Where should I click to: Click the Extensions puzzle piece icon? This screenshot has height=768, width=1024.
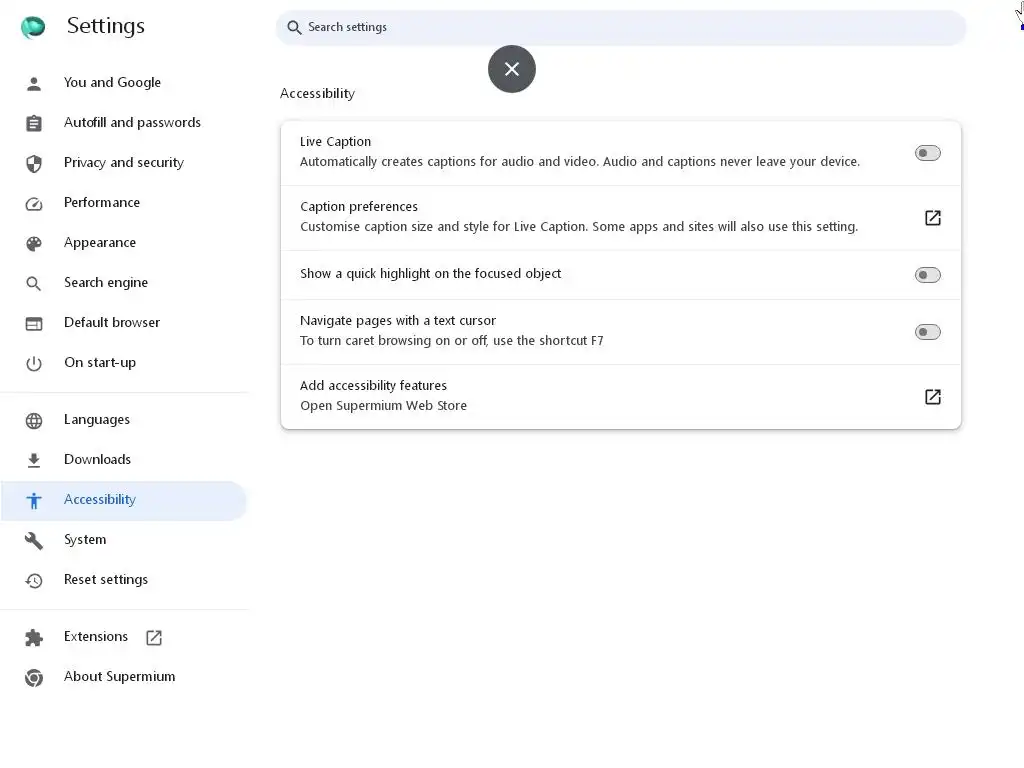coord(34,637)
